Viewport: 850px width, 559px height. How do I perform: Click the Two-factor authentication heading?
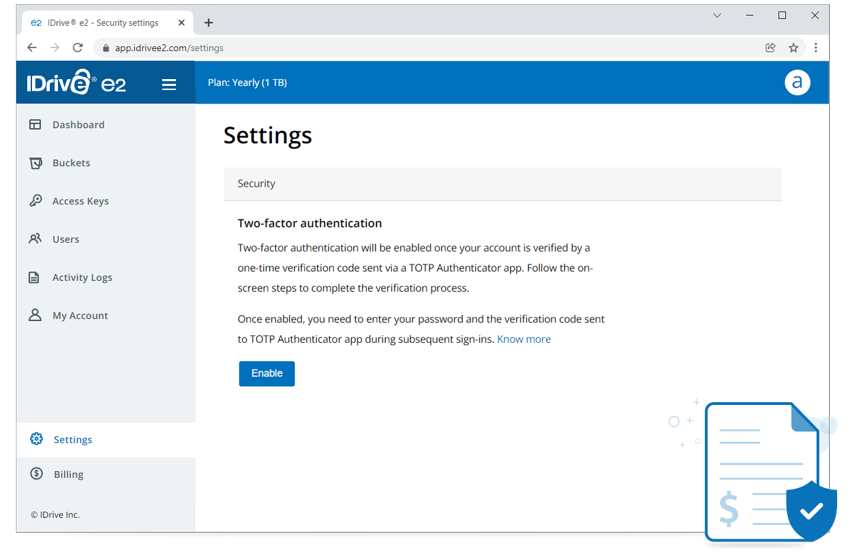[x=310, y=223]
